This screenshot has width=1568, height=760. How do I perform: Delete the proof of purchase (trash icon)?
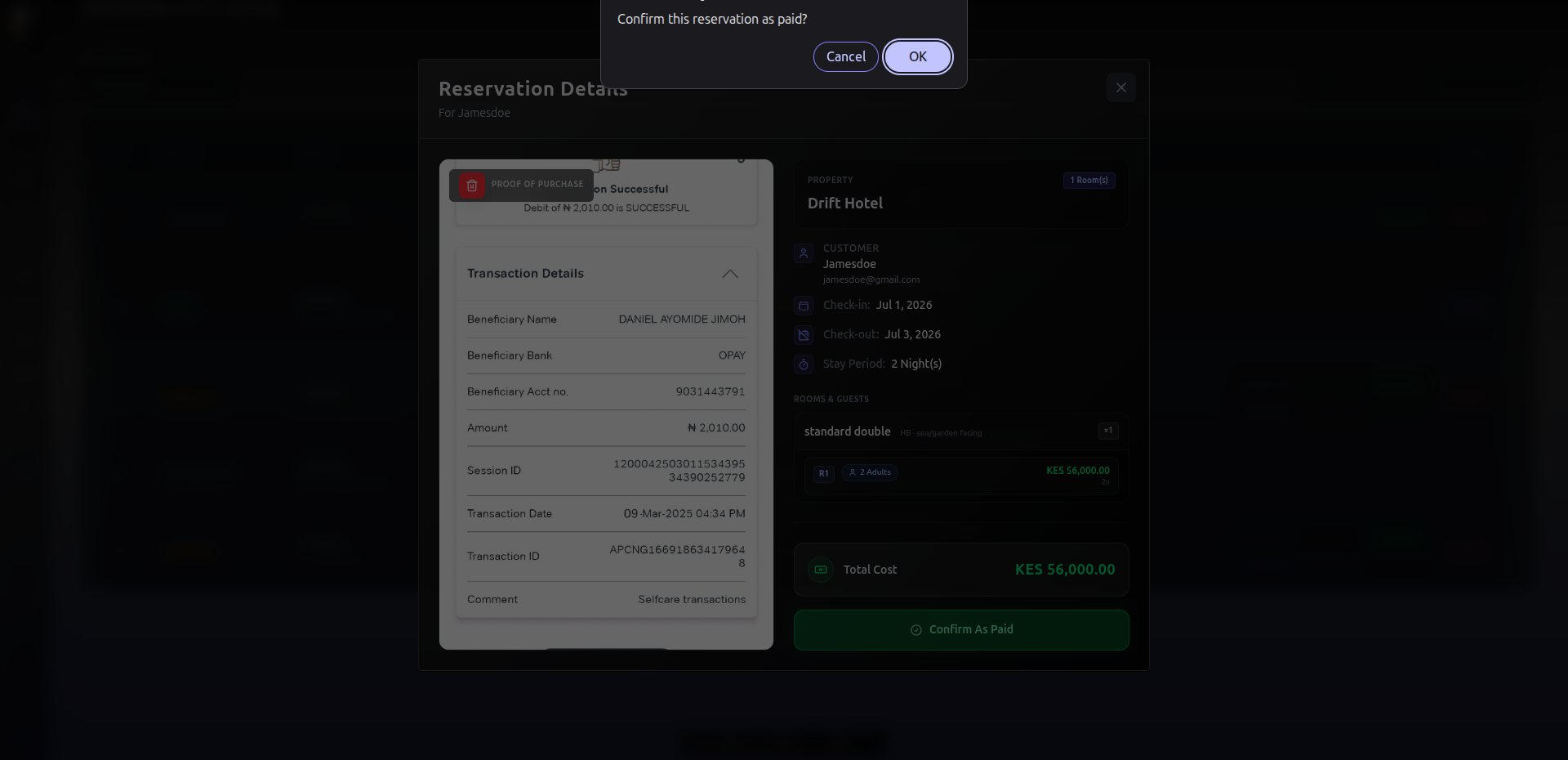coord(471,186)
